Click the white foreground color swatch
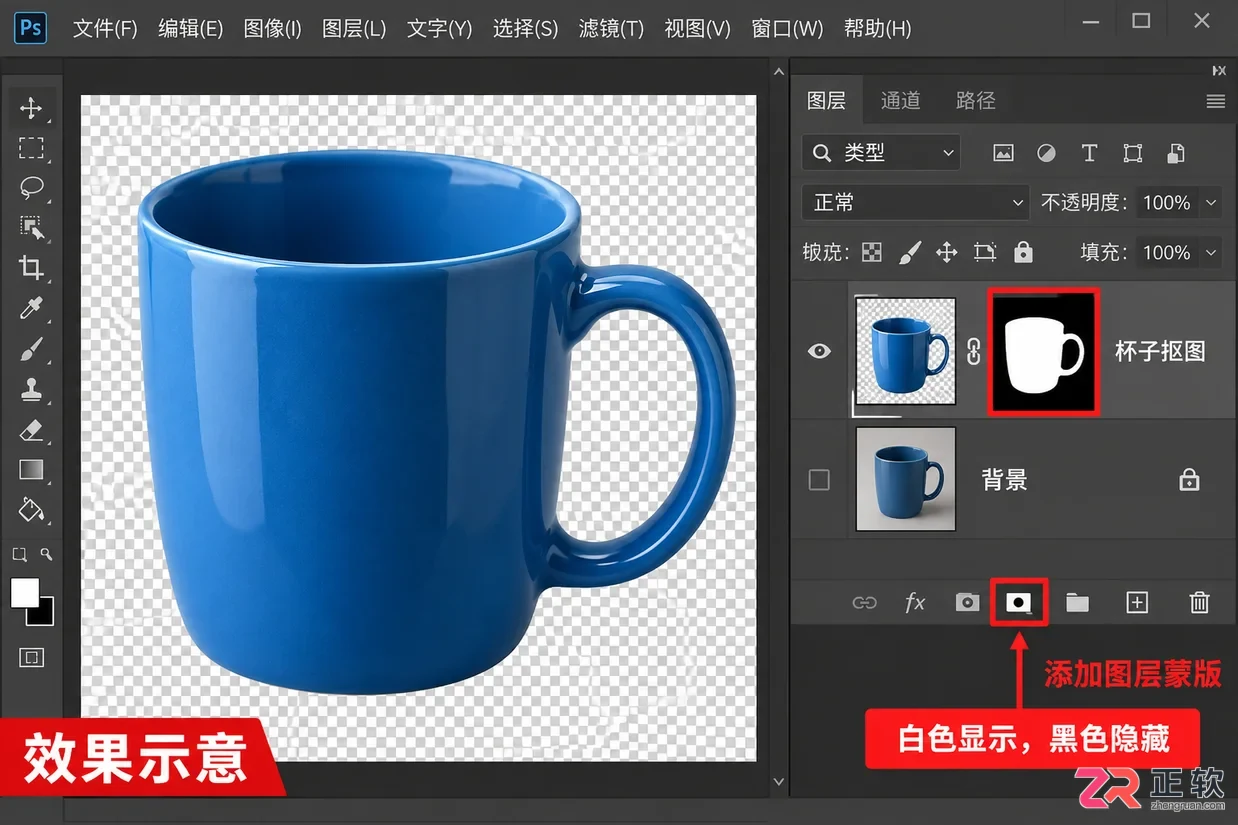This screenshot has width=1238, height=825. [24, 591]
